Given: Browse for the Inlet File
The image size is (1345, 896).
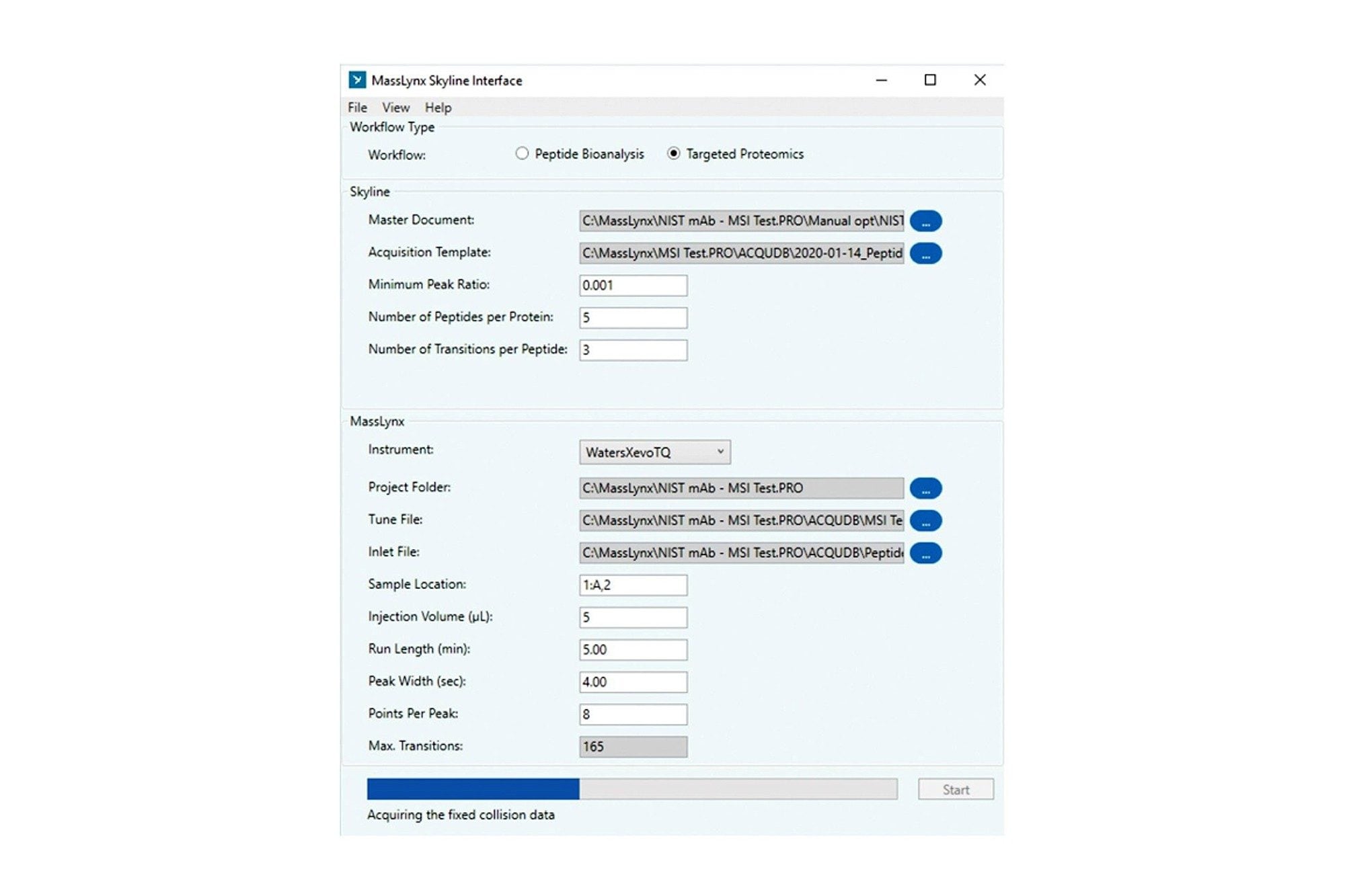Looking at the screenshot, I should [x=925, y=553].
